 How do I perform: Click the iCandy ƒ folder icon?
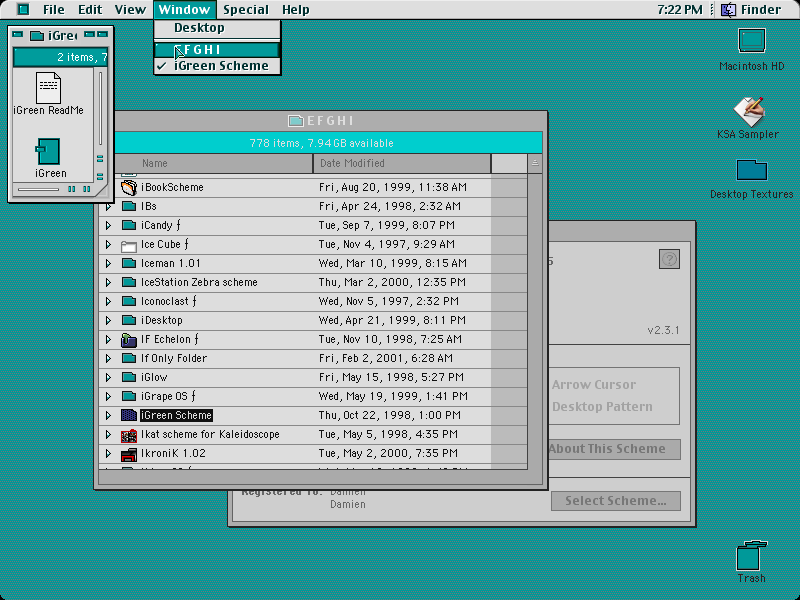pos(129,225)
